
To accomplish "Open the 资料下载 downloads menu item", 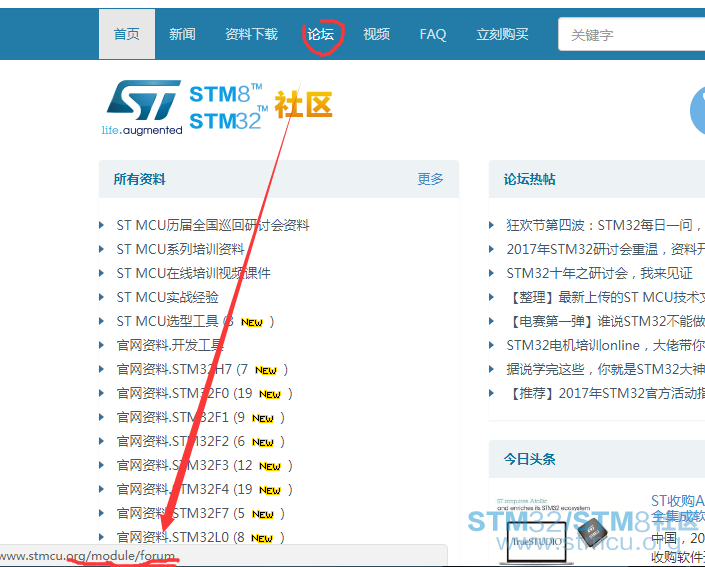I will [x=251, y=34].
